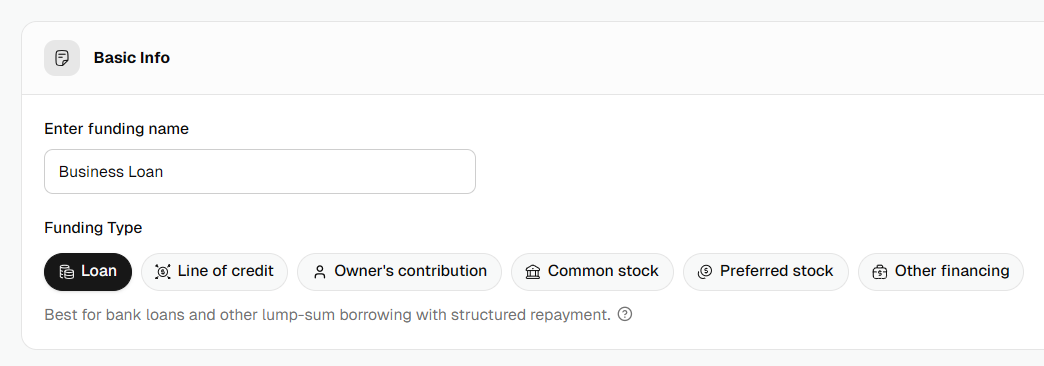Click the bank loans description text

328,315
